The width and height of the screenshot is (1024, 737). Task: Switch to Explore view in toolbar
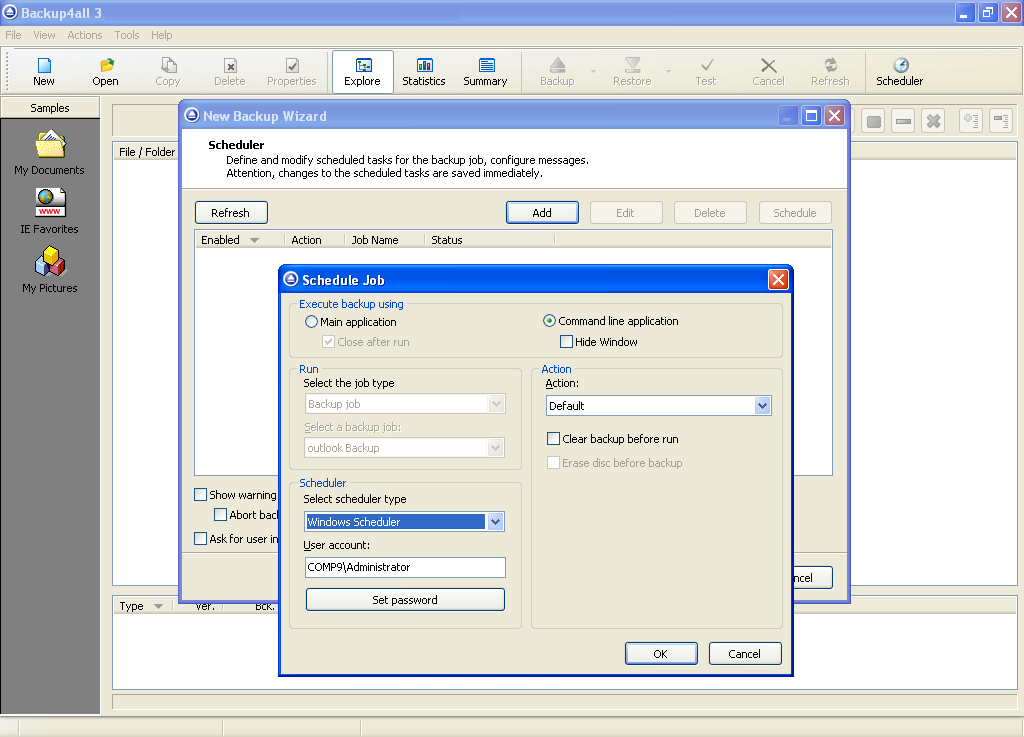click(362, 72)
